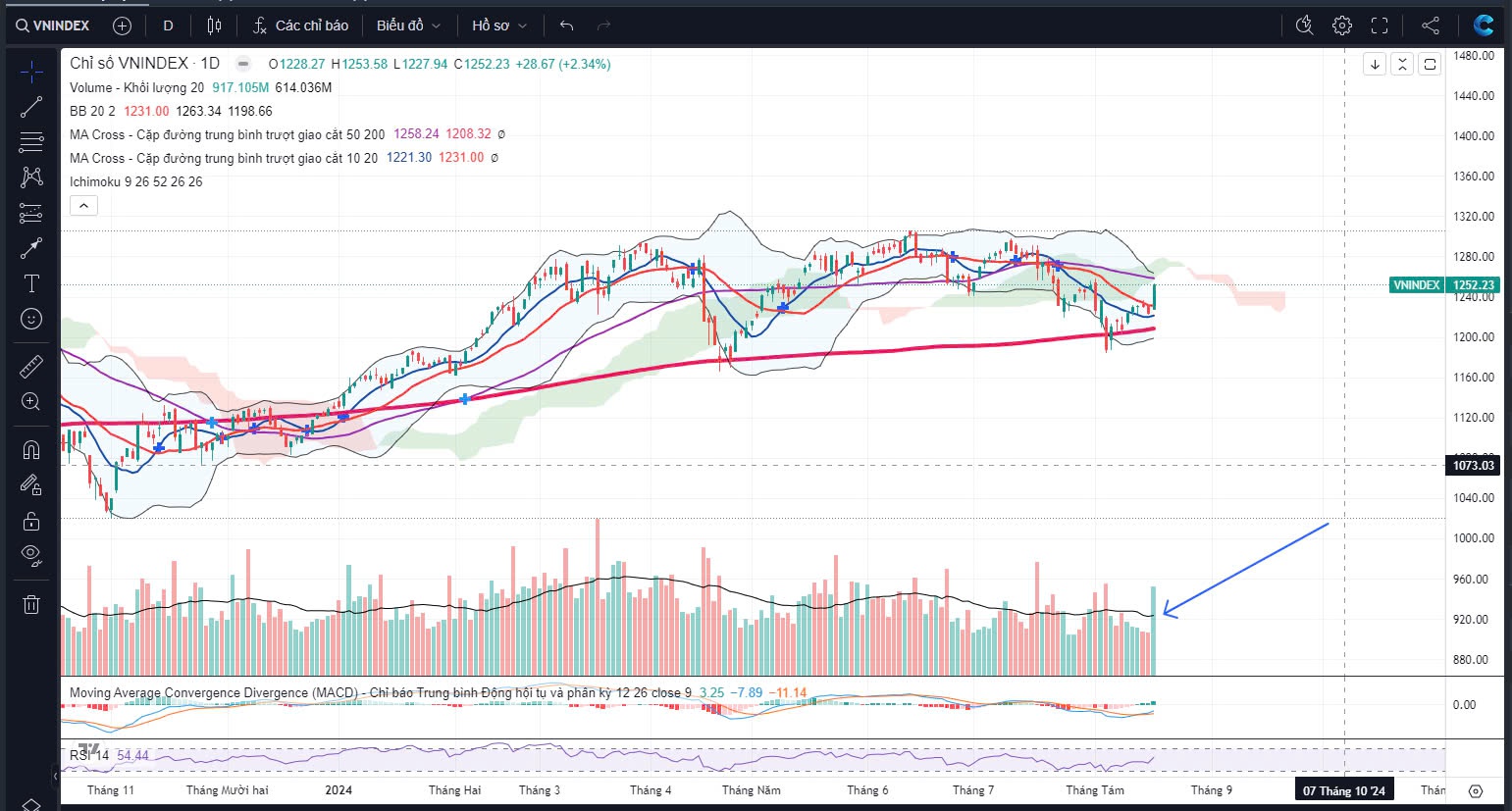Select the MA Cross 10 20 legend

click(223, 158)
